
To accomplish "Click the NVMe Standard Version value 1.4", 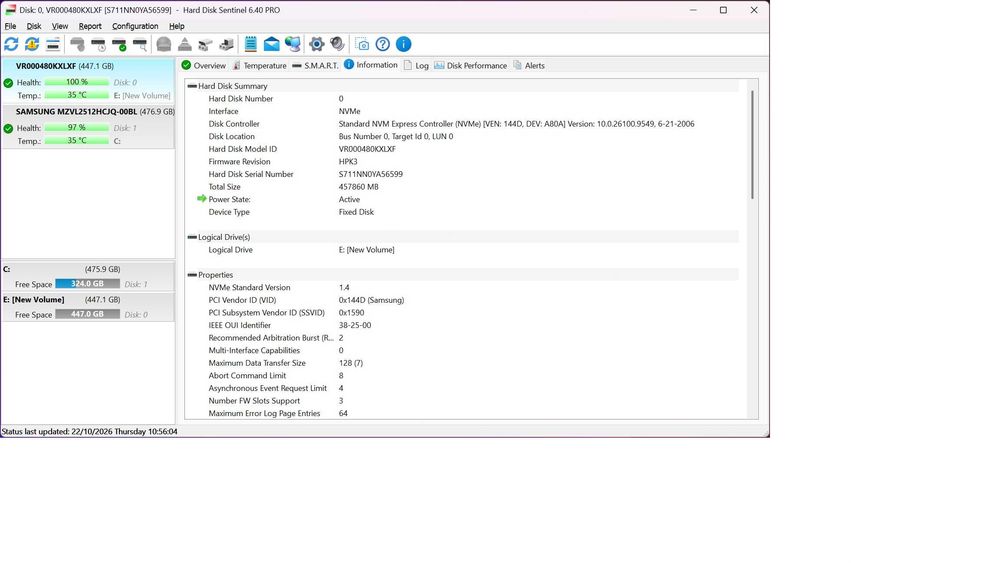I will 344,288.
